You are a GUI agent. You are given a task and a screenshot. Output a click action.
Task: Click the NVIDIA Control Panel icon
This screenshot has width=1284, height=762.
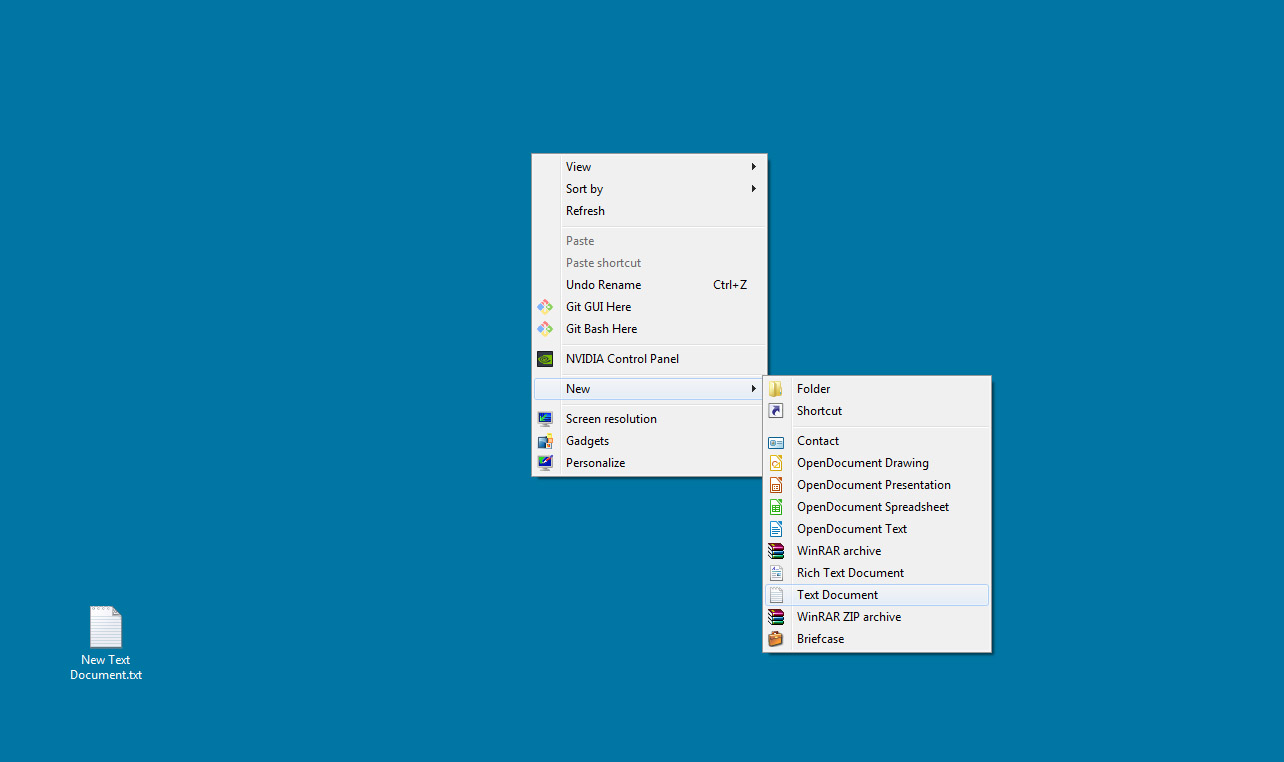pos(545,359)
